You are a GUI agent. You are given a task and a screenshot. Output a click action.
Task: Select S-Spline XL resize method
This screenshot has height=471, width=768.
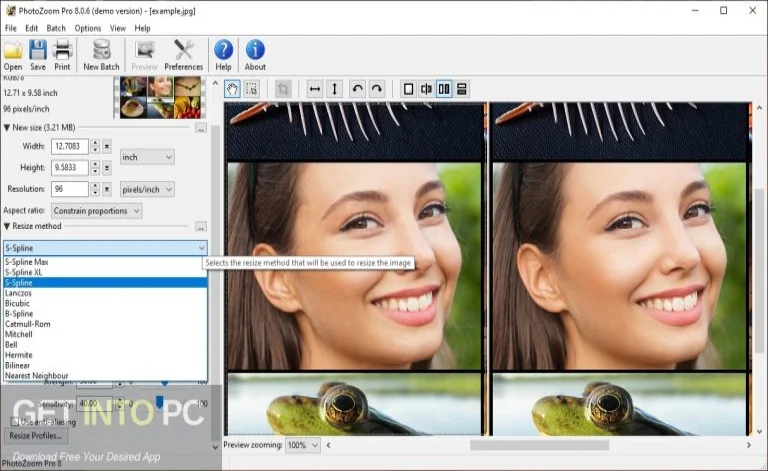click(x=105, y=272)
